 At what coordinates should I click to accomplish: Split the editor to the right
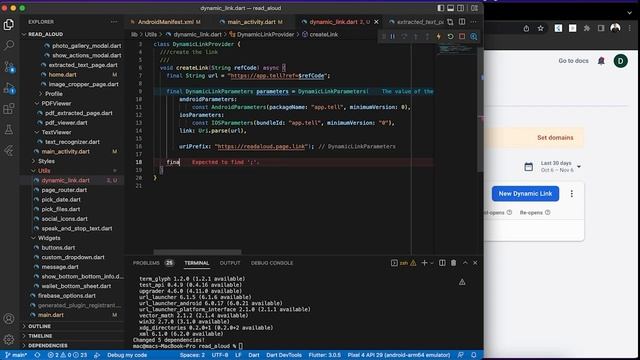pyautogui.click(x=462, y=22)
